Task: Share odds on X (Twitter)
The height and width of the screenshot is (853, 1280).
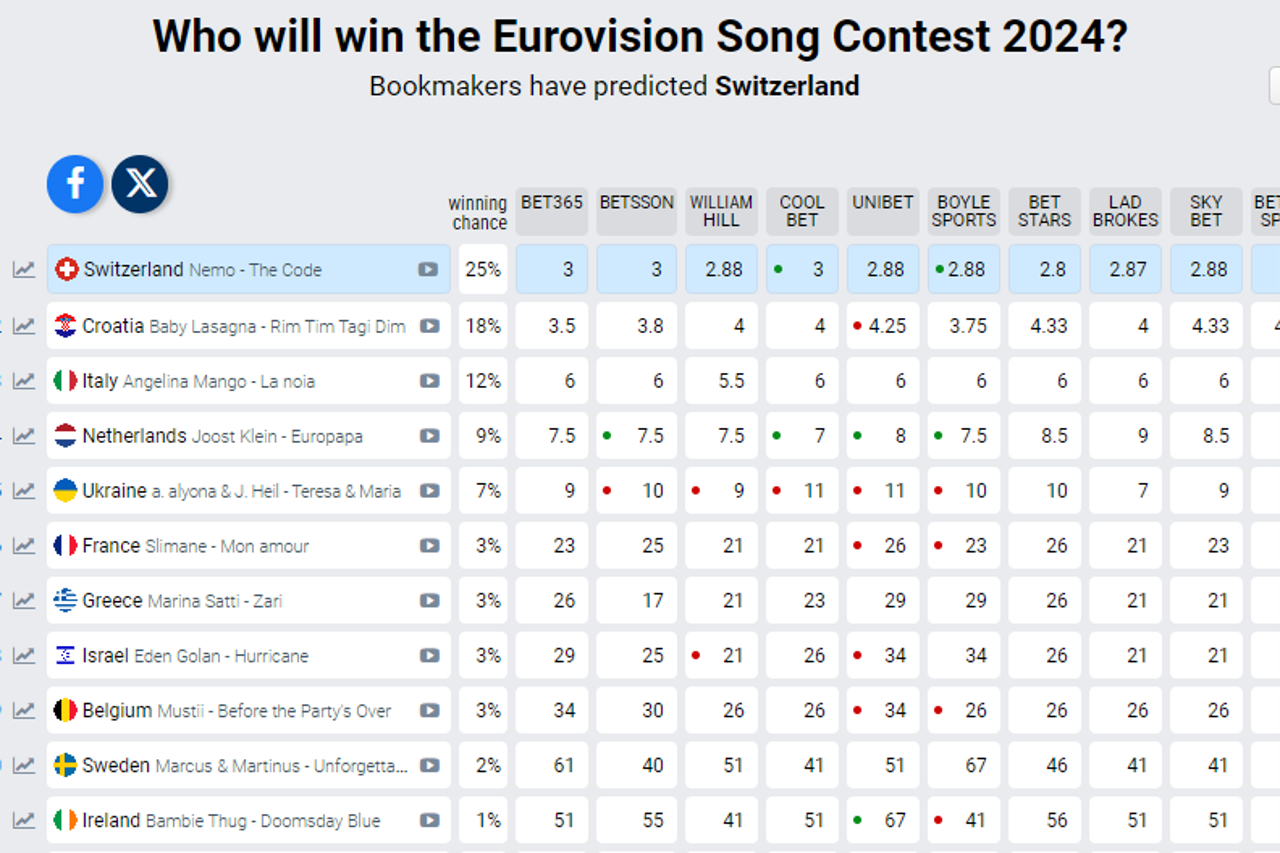Action: pyautogui.click(x=140, y=184)
